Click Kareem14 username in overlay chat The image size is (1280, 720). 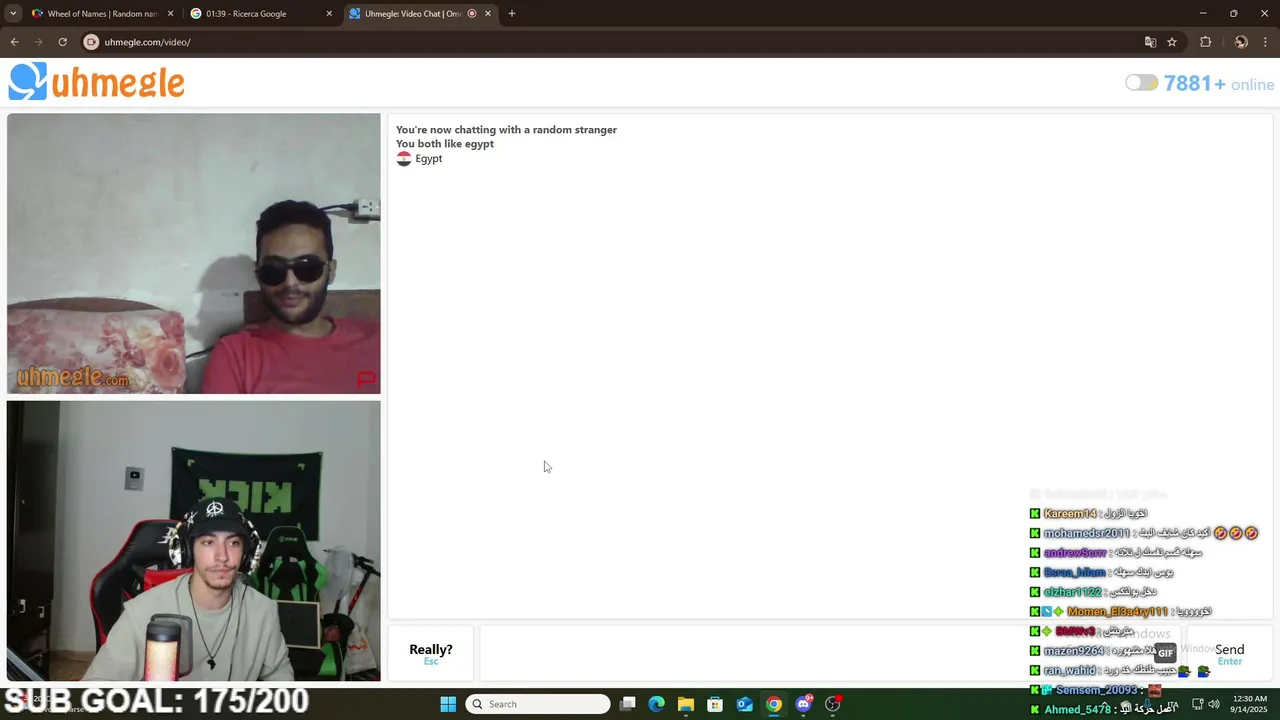tap(1070, 514)
